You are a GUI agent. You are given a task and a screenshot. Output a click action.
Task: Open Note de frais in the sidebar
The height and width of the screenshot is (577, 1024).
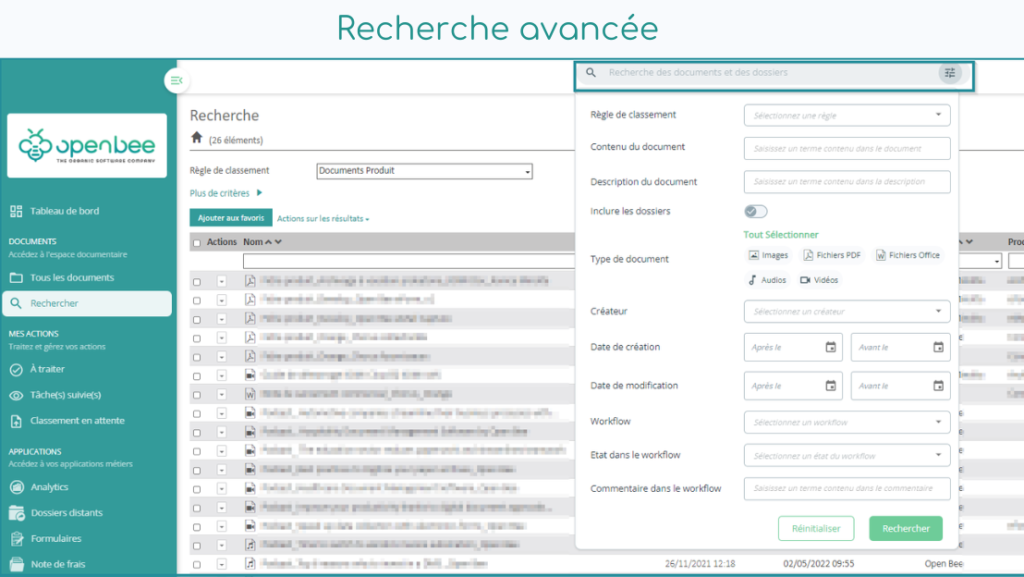coord(56,565)
